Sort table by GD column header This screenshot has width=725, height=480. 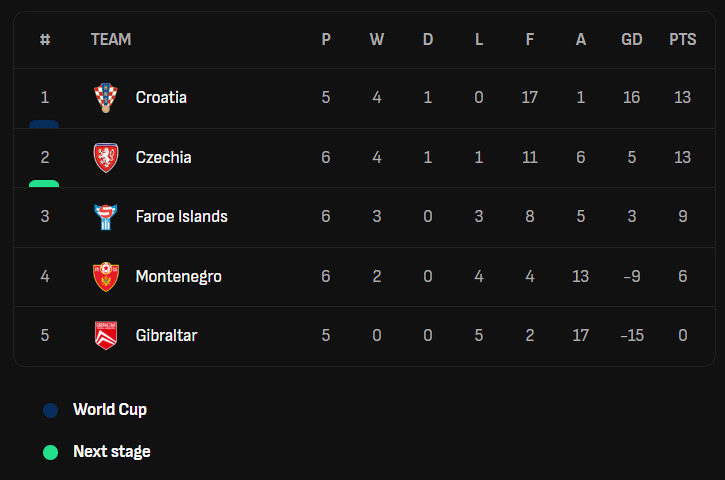pyautogui.click(x=632, y=40)
